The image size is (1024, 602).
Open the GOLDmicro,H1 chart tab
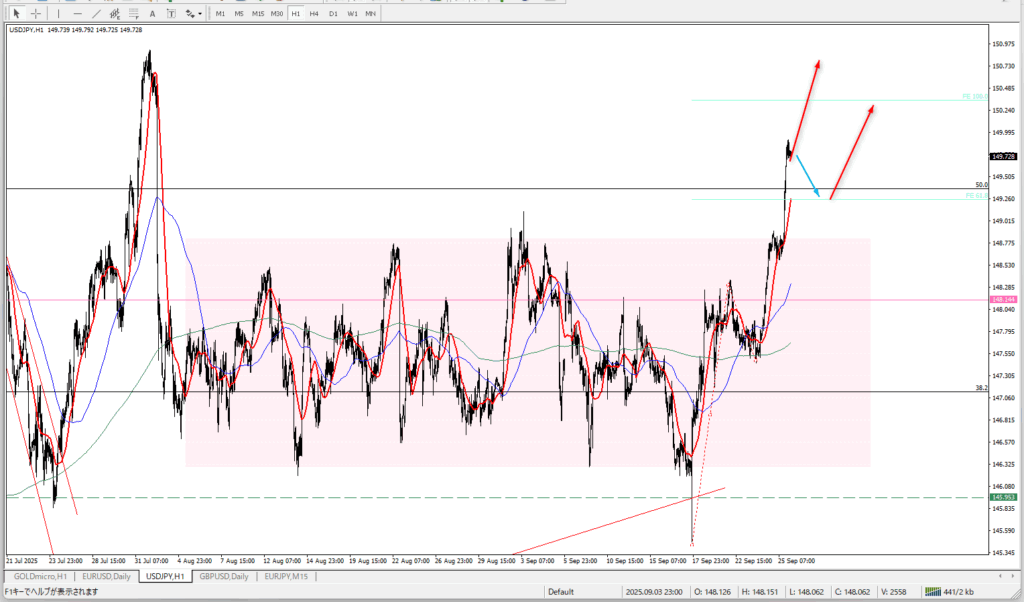point(40,577)
